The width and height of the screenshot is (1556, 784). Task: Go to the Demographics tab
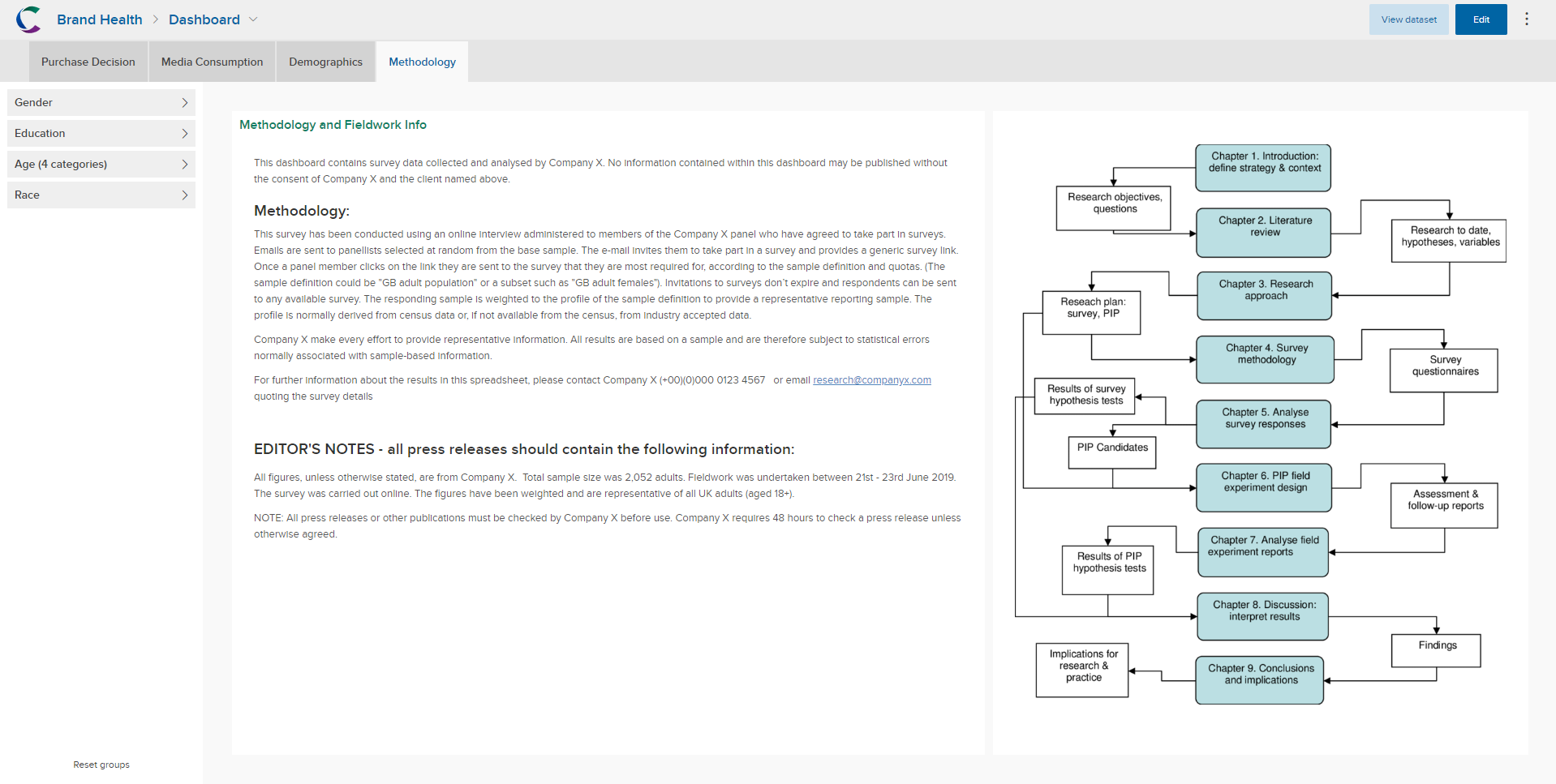tap(325, 62)
